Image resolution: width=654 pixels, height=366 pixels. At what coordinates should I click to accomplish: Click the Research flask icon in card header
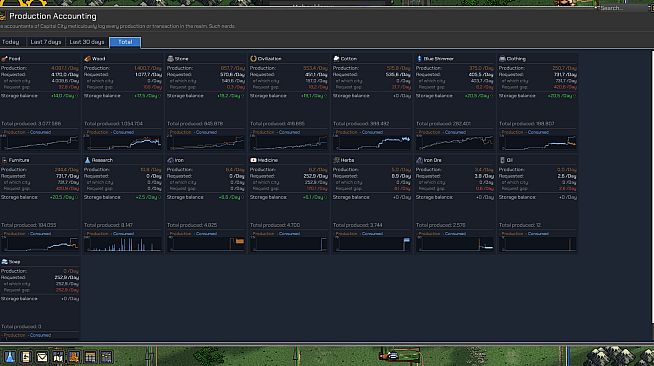87,160
